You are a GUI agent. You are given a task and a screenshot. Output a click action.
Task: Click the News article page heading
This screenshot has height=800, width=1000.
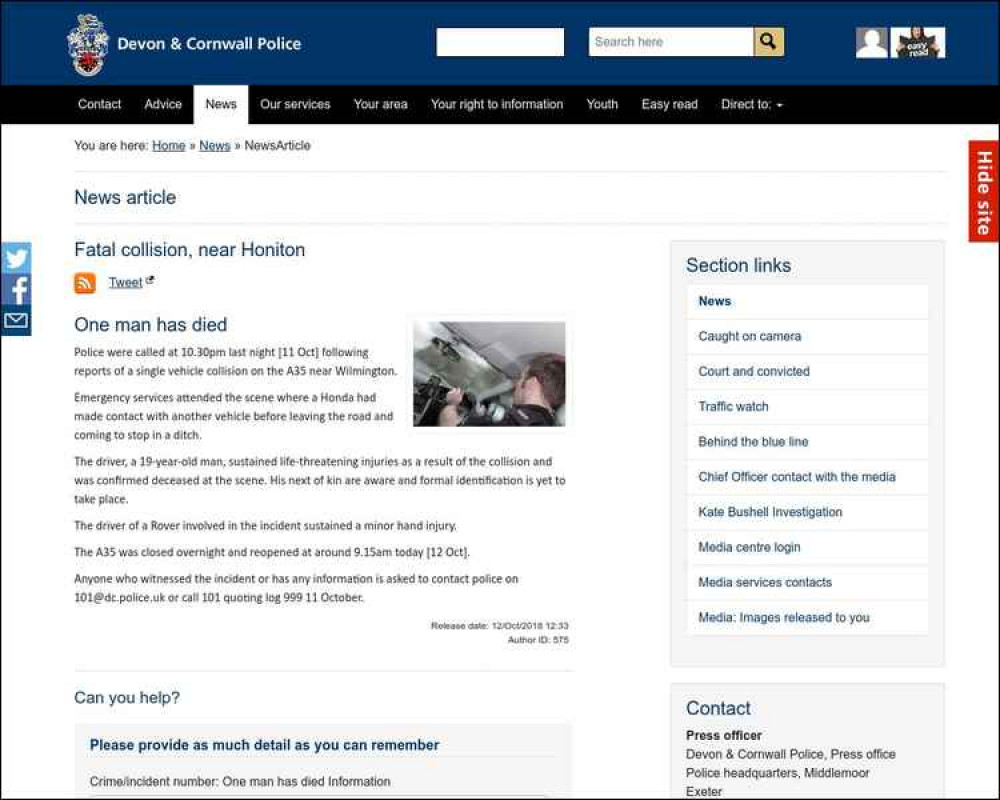tap(125, 197)
